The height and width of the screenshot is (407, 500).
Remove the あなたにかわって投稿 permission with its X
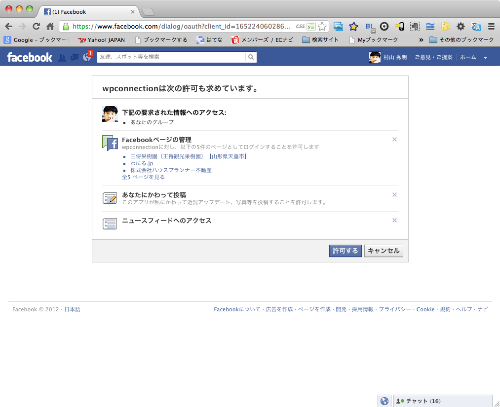[x=394, y=195]
